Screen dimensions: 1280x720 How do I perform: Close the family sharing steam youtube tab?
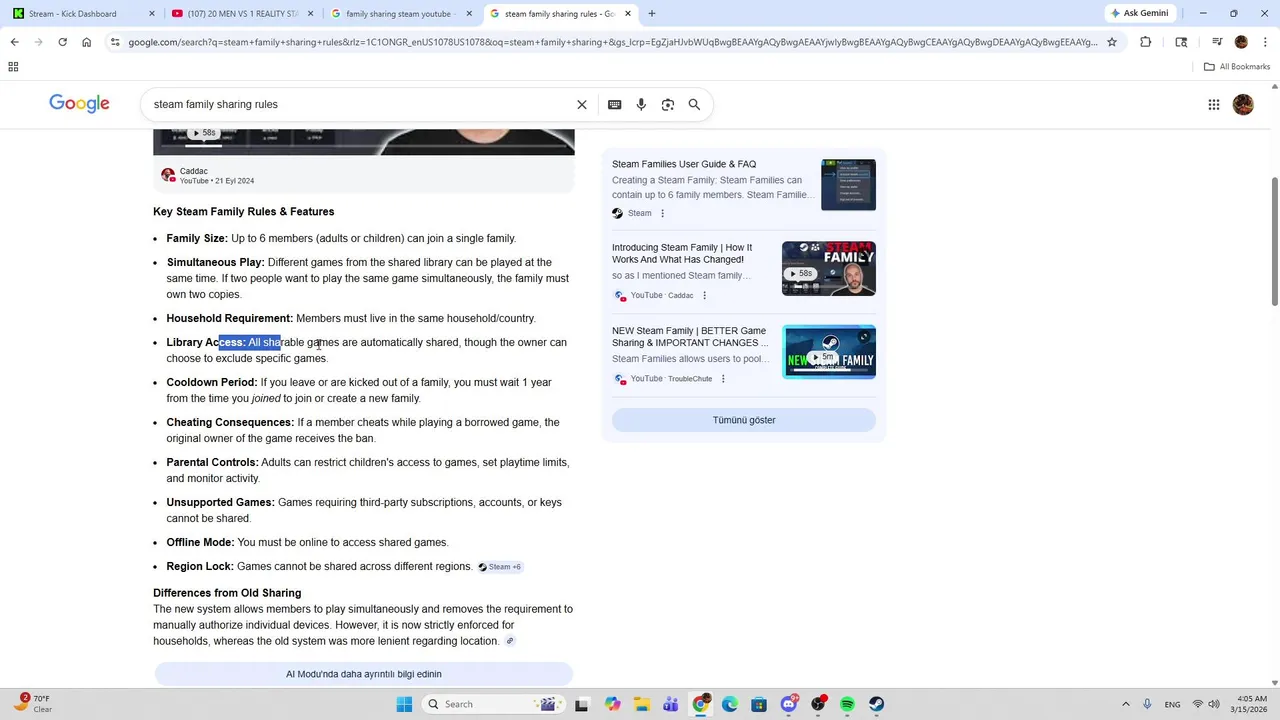click(x=469, y=13)
